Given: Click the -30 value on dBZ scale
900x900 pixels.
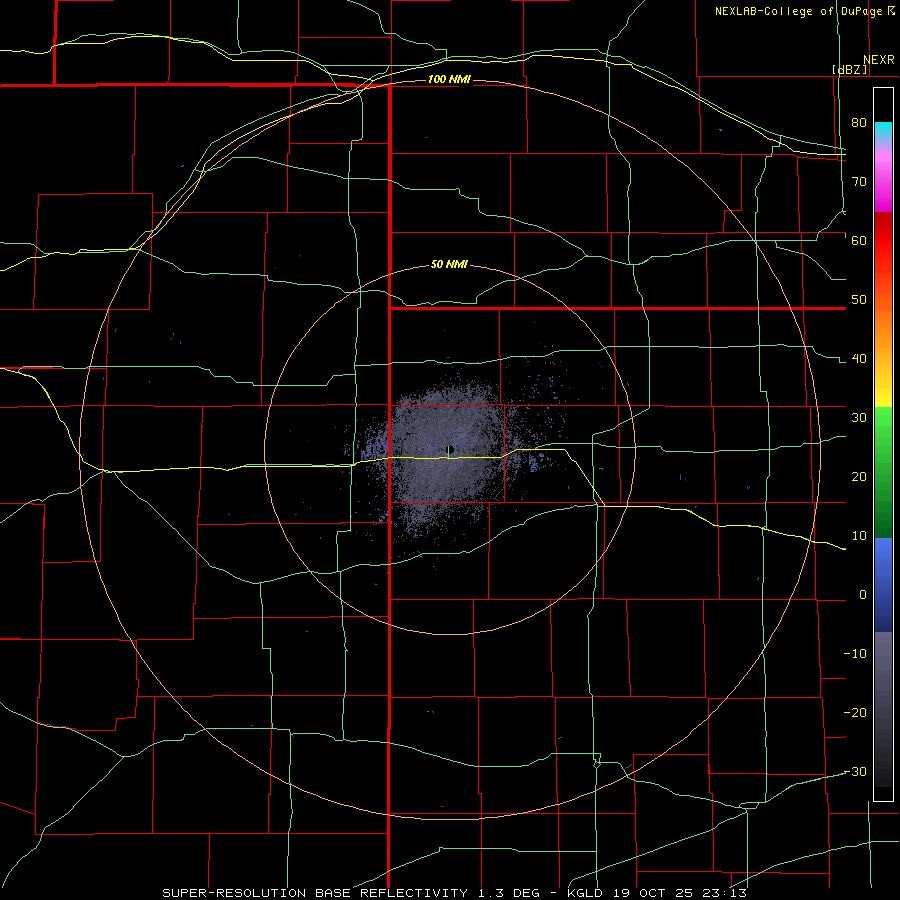Looking at the screenshot, I should tap(855, 772).
